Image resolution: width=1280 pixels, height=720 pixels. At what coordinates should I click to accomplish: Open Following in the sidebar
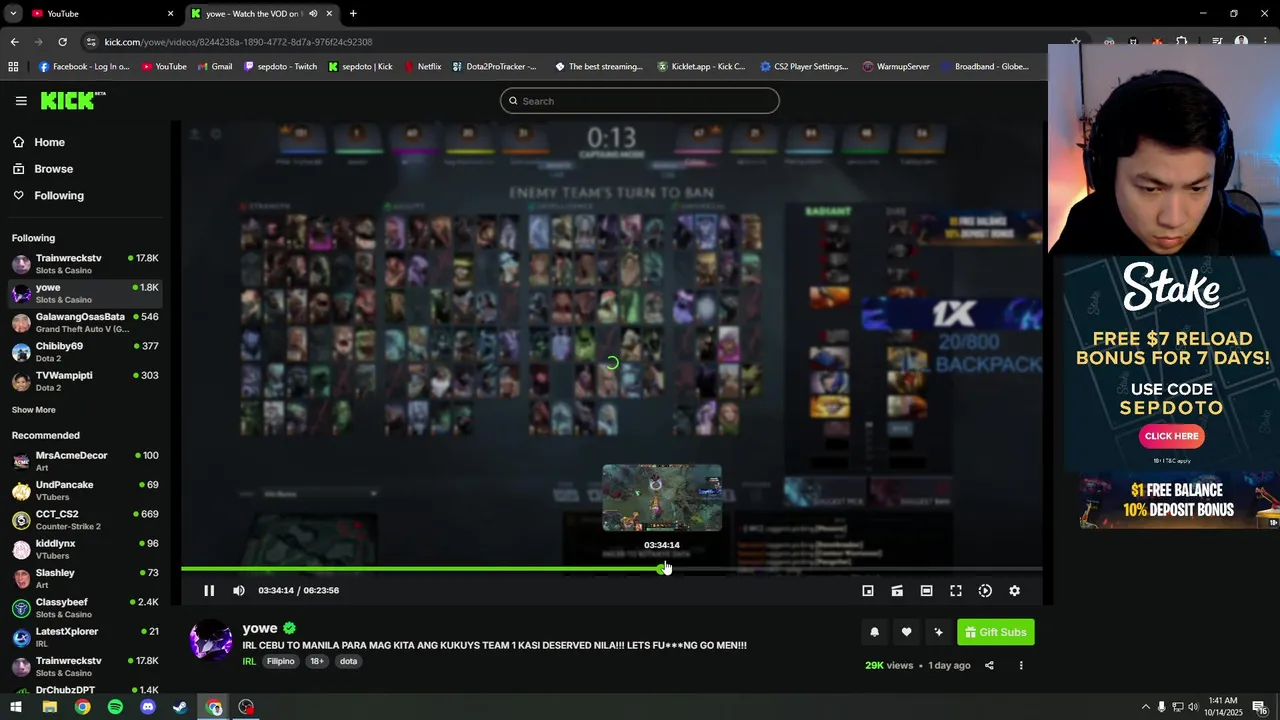[x=87, y=196]
